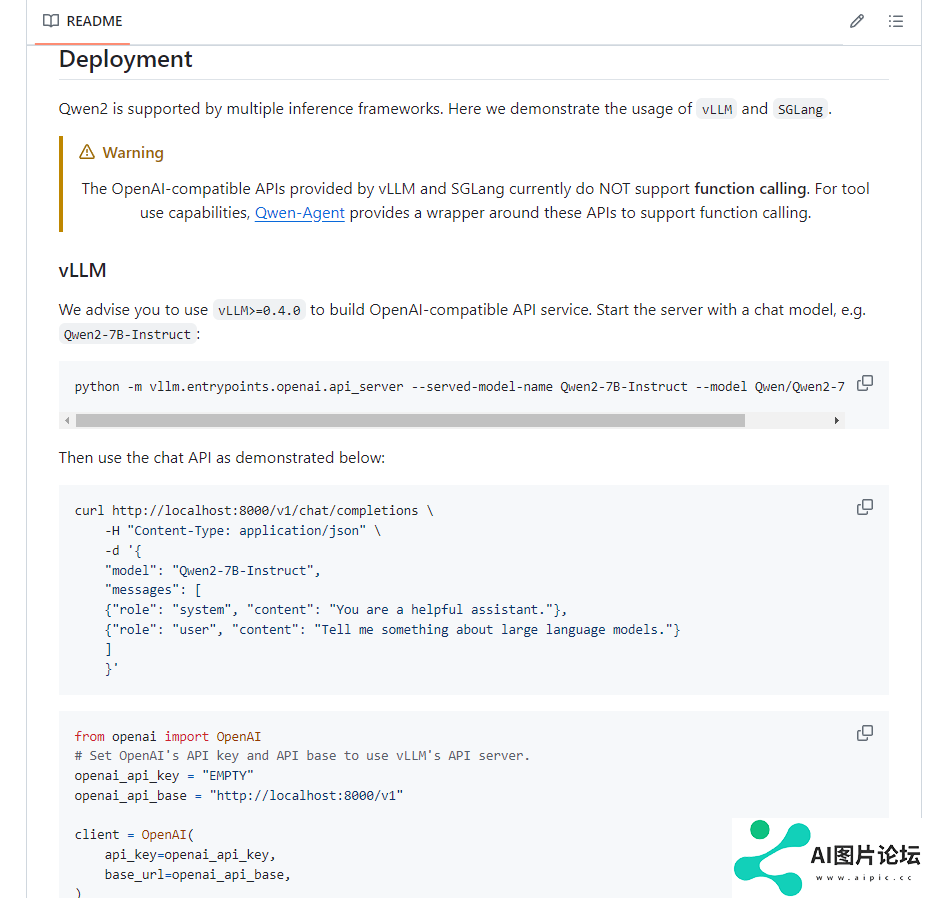Click the bold text 'function calling.'
932x898 pixels.
[751, 189]
